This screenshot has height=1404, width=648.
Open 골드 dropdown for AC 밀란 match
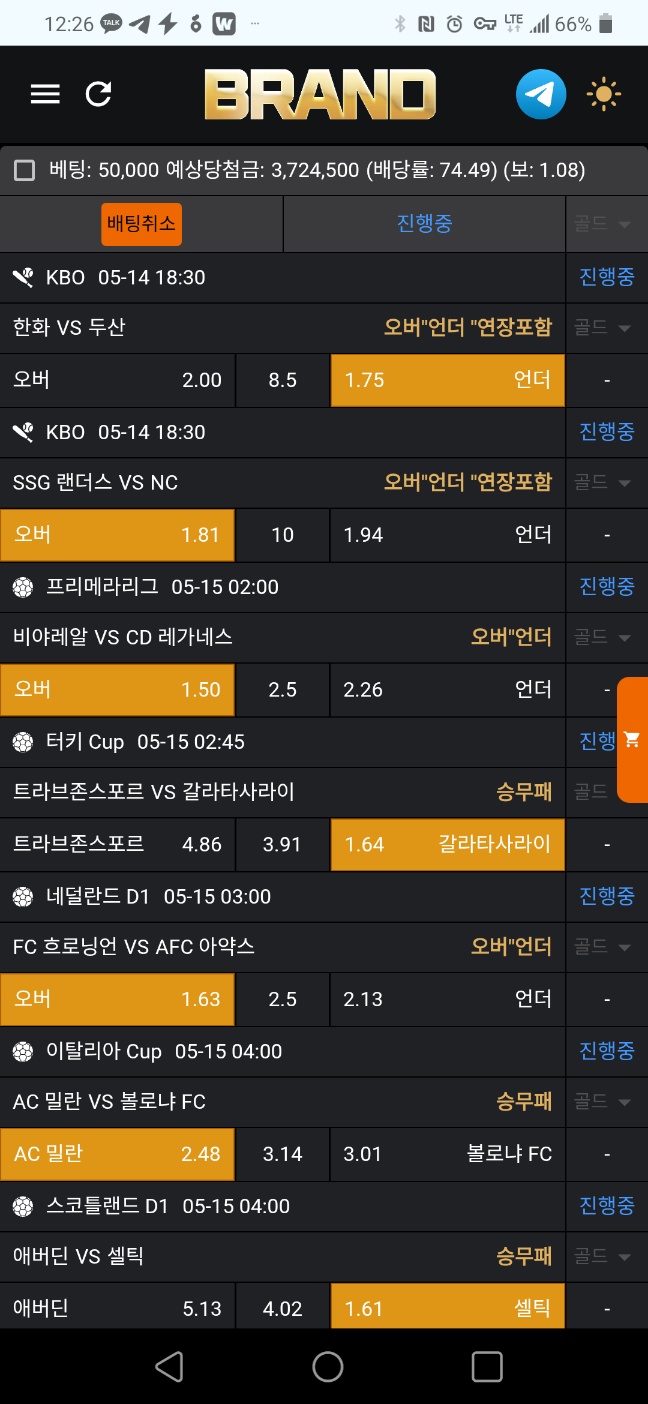coord(602,1102)
